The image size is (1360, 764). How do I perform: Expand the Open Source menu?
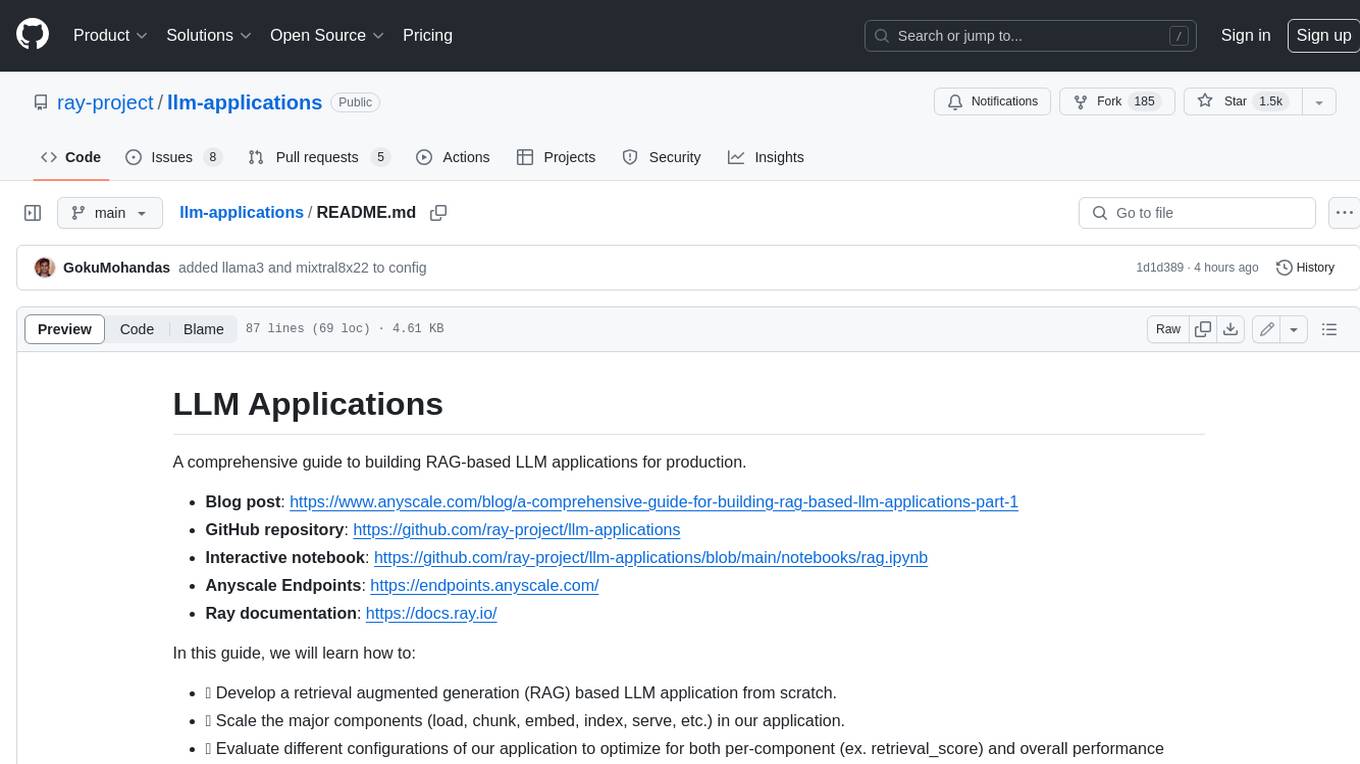point(327,35)
